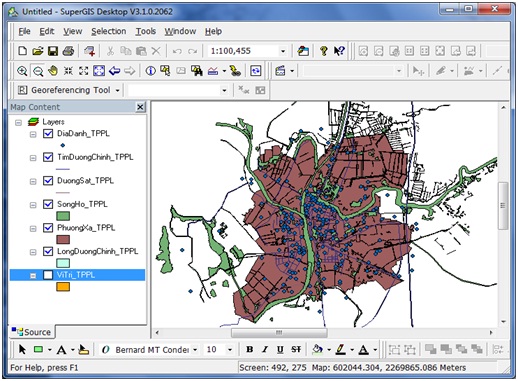The width and height of the screenshot is (518, 381).
Task: Click the Print icon
Action: pos(68,51)
